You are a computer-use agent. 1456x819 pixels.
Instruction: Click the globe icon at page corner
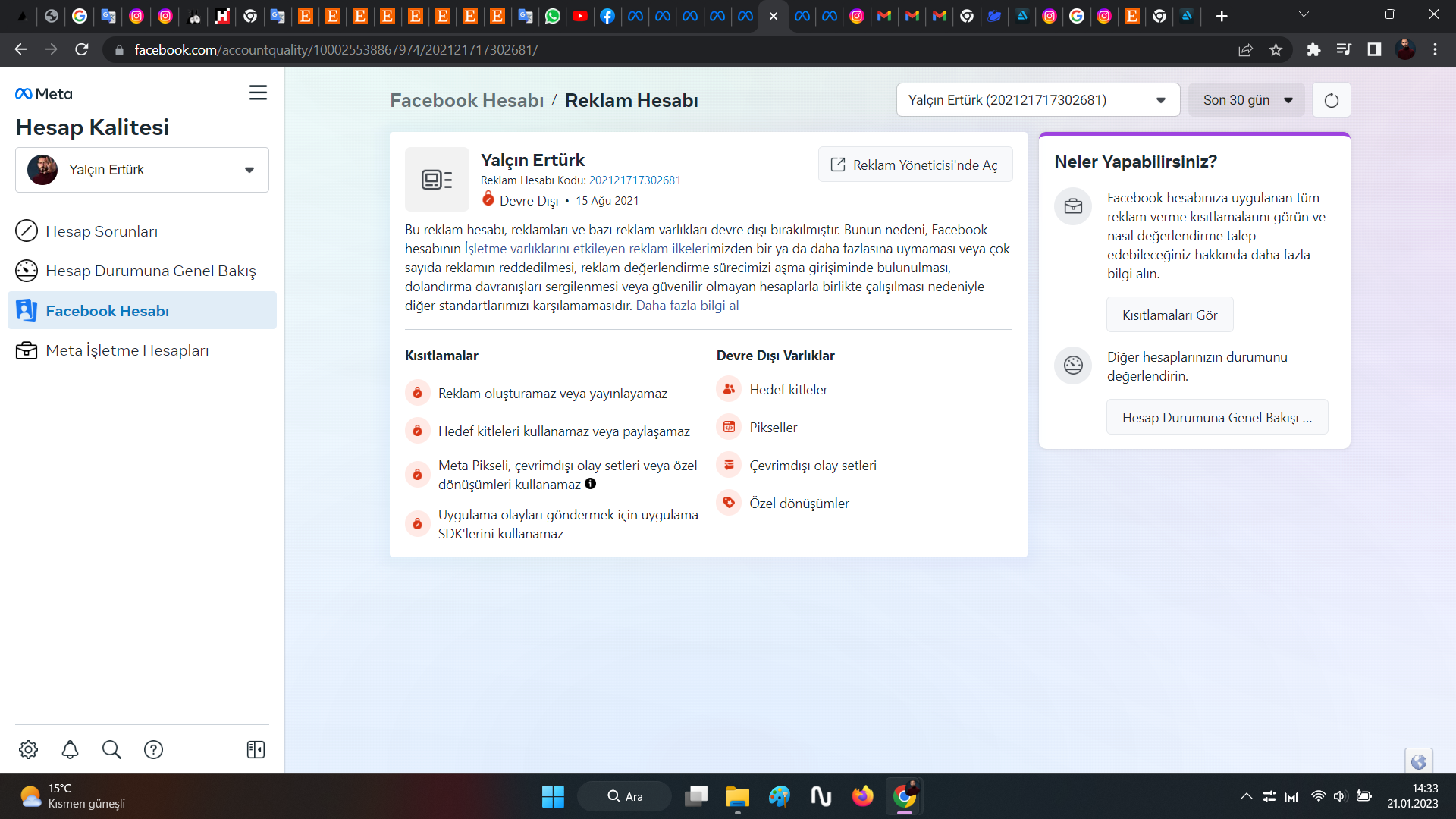1418,761
